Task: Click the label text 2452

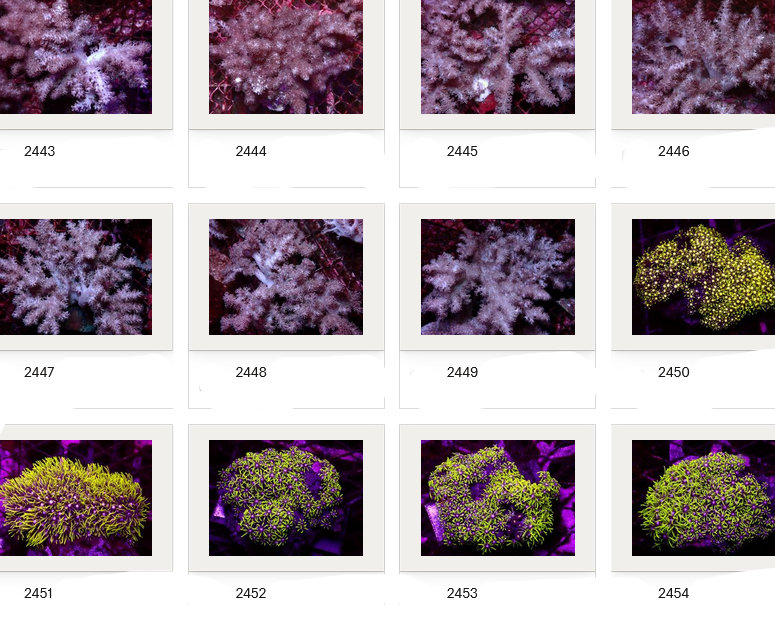Action: pyautogui.click(x=251, y=593)
